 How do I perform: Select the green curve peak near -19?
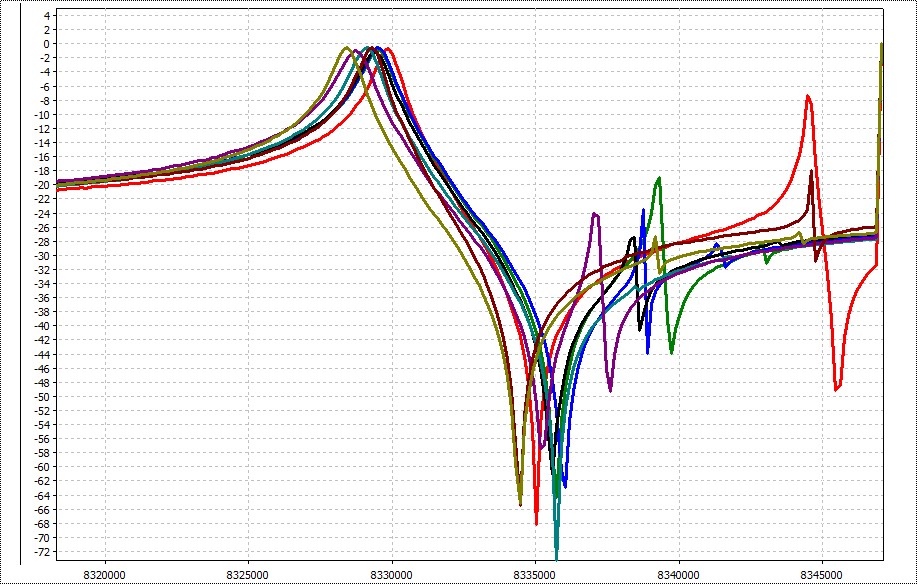[x=659, y=179]
